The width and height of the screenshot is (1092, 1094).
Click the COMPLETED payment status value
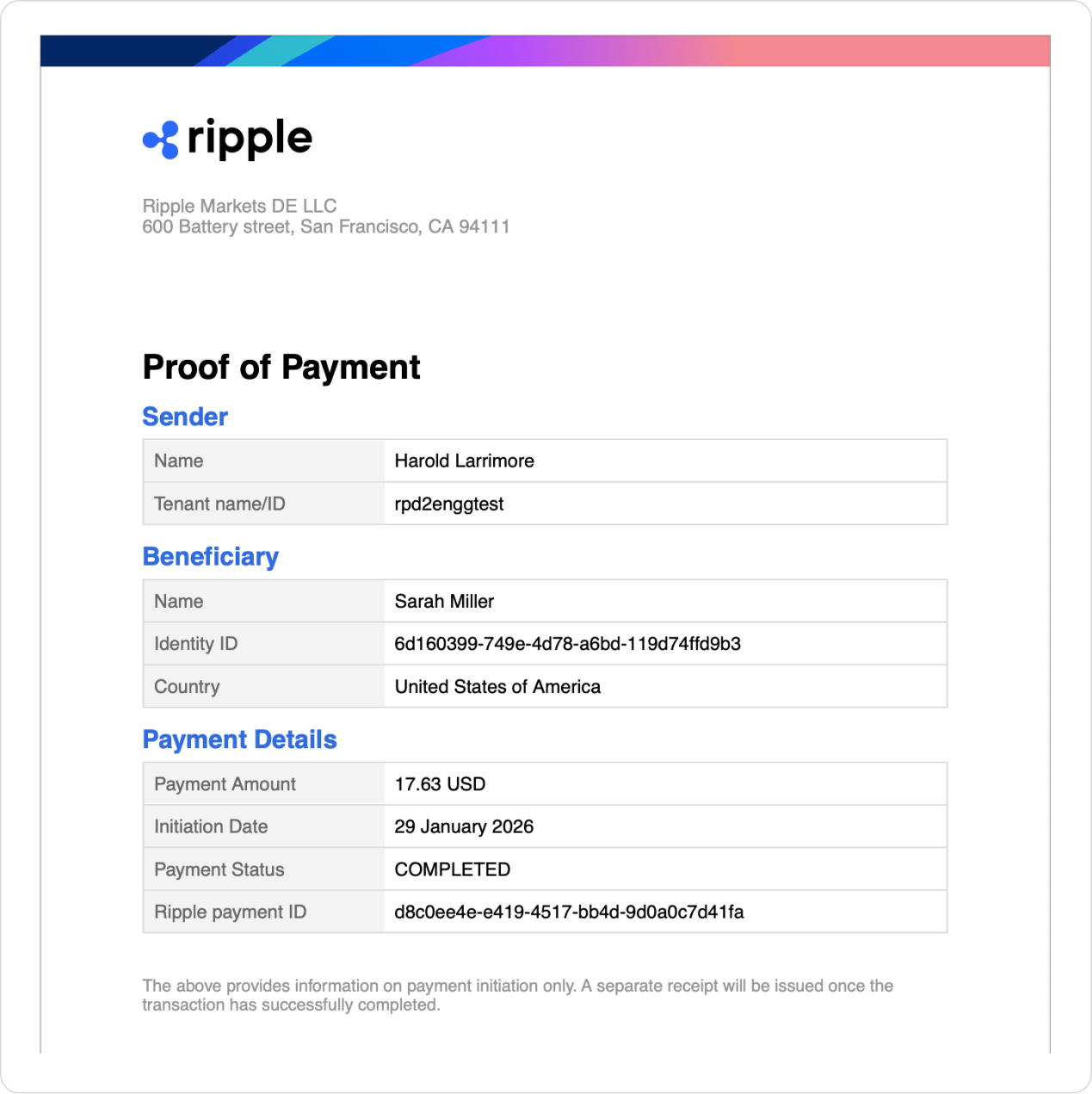click(452, 869)
